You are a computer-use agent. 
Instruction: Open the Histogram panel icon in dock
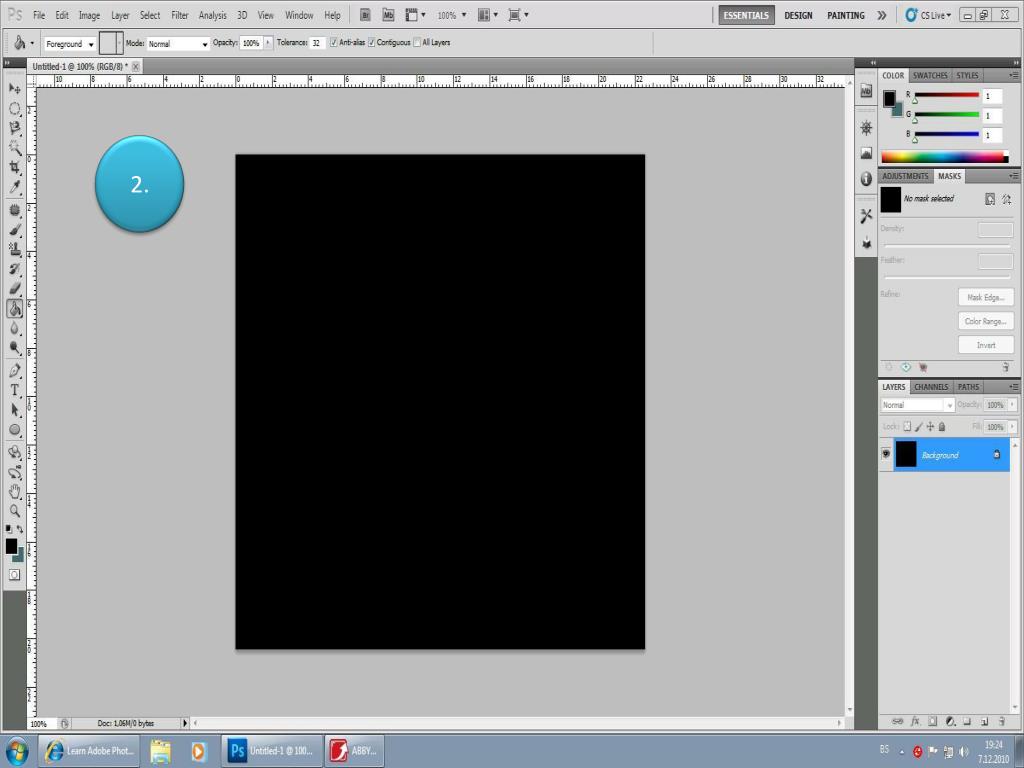point(866,153)
